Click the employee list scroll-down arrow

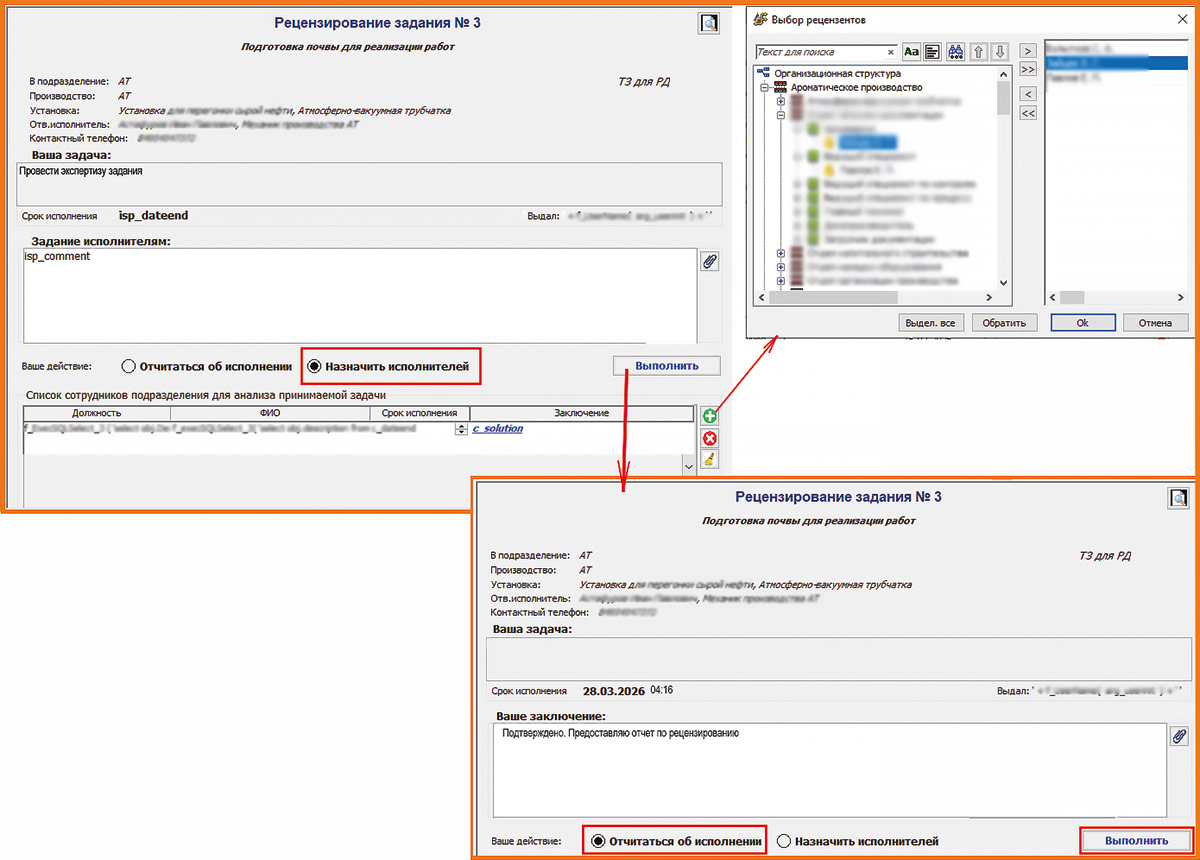[x=687, y=466]
